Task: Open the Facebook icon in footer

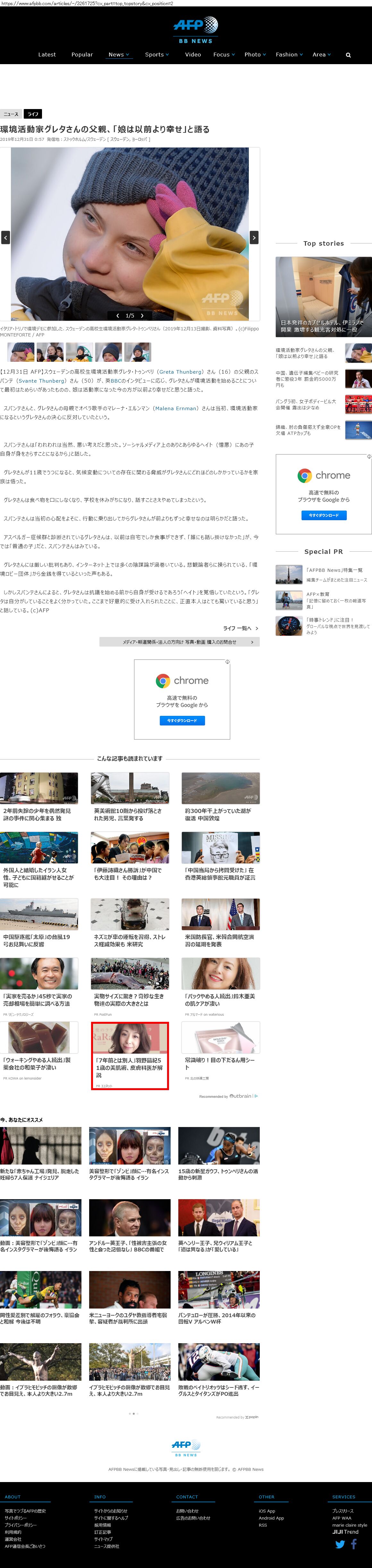Action: pos(354,1544)
